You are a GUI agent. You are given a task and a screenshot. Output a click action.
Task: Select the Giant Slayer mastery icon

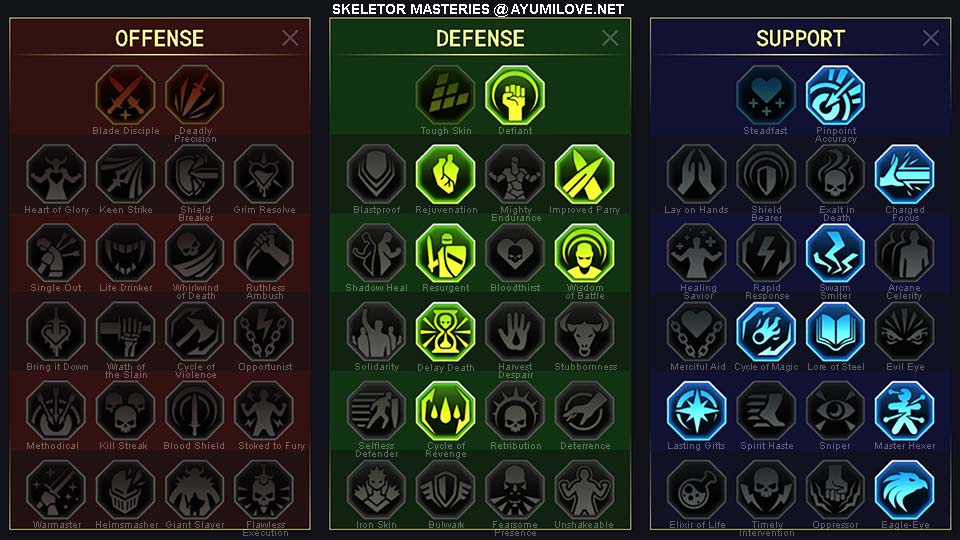click(x=195, y=490)
